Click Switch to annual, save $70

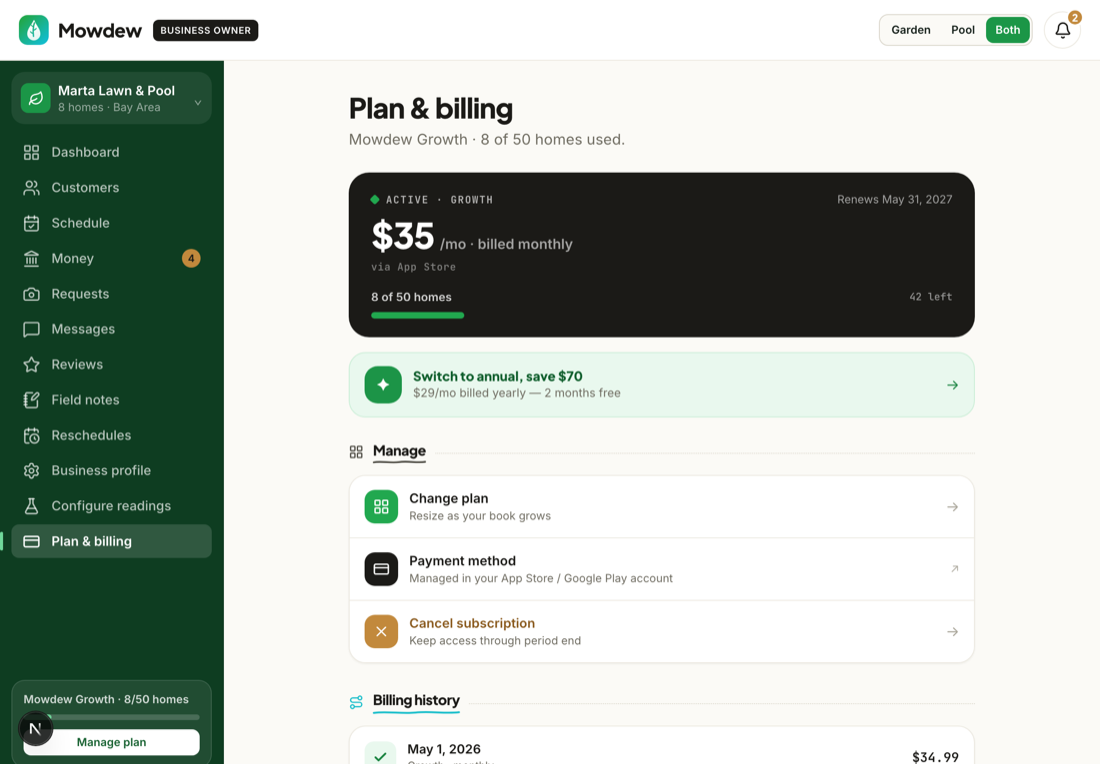point(662,384)
